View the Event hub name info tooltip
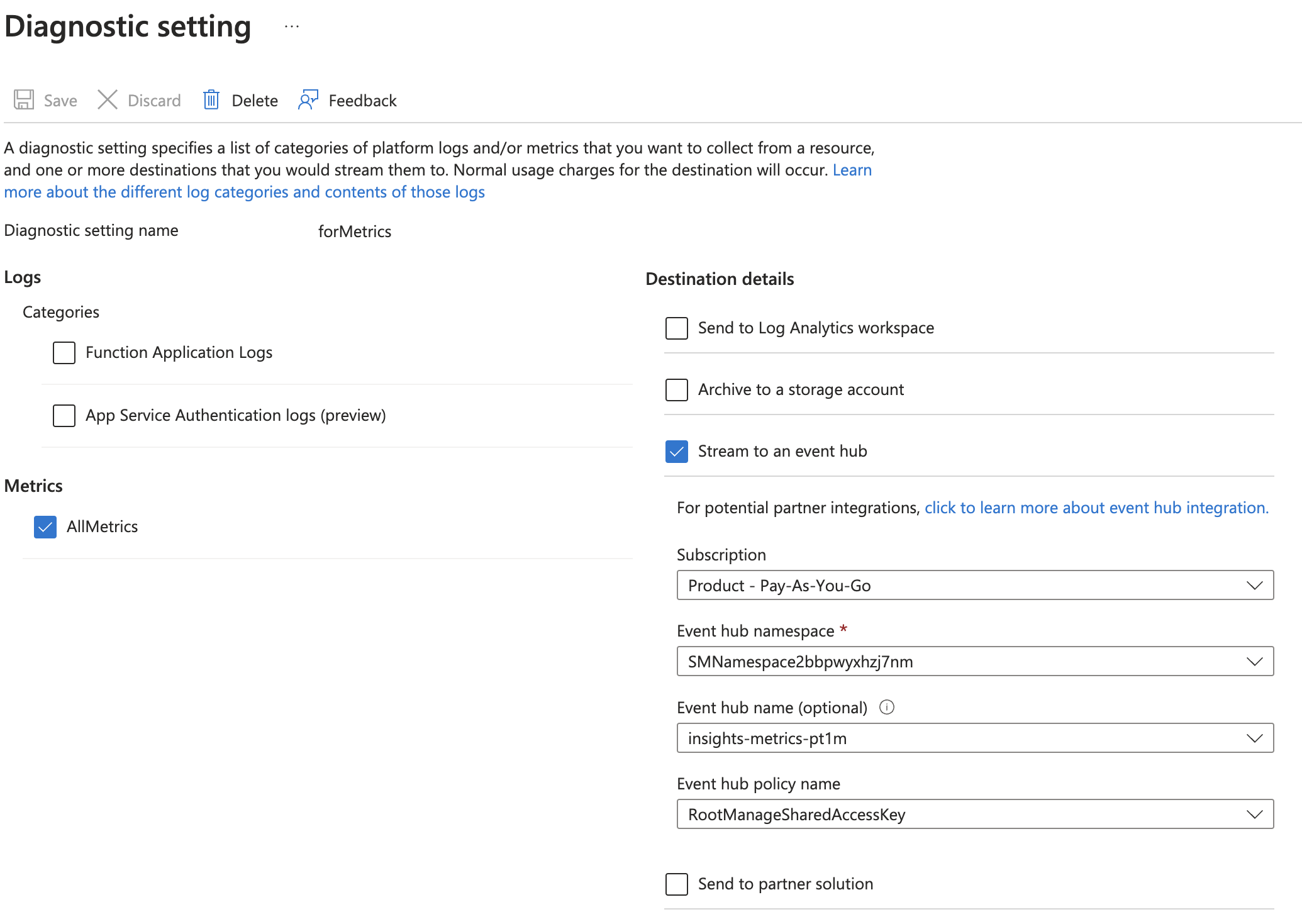 [887, 707]
